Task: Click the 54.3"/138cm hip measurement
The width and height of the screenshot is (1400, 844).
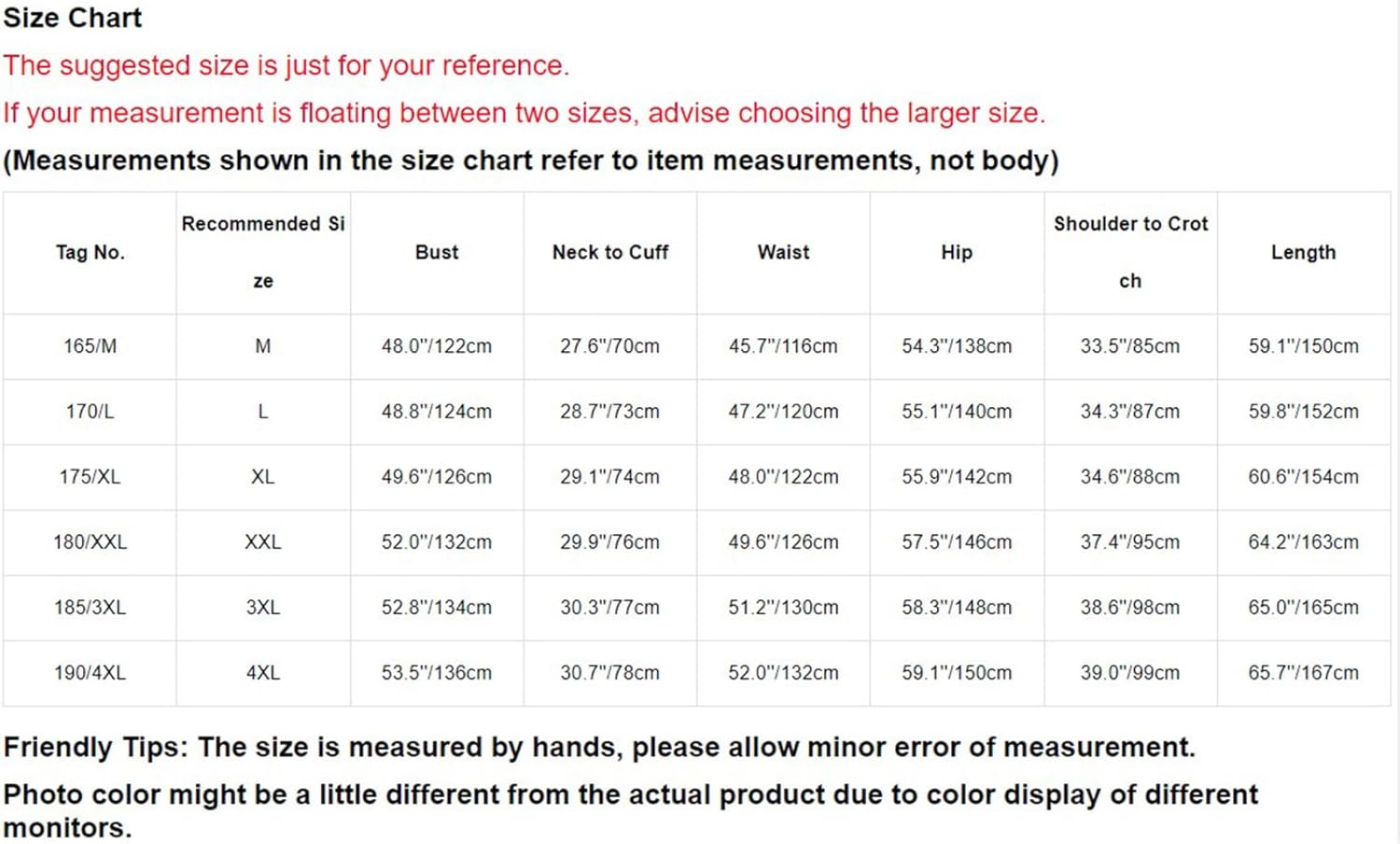Action: click(x=957, y=346)
